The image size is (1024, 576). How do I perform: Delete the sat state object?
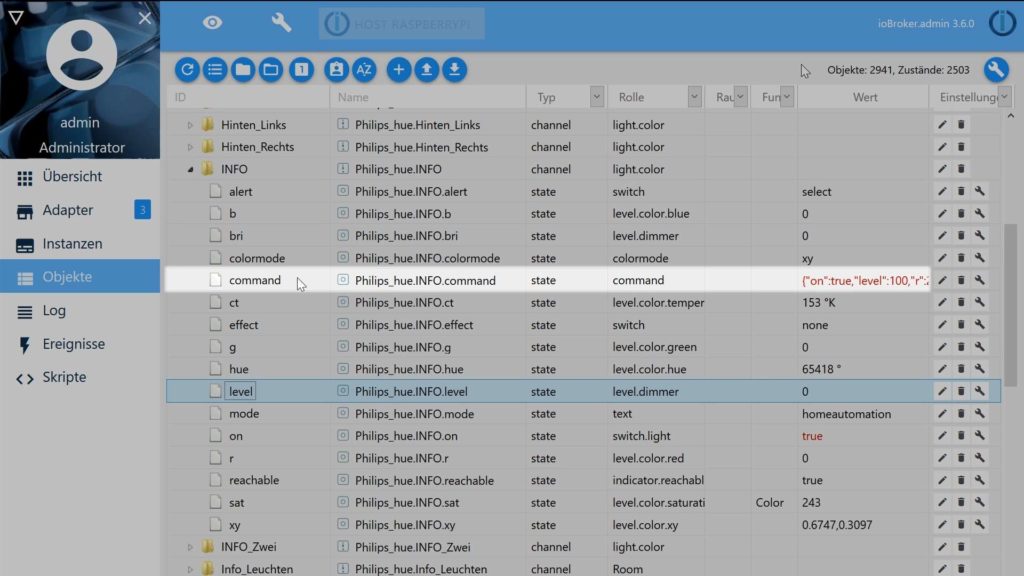tap(961, 502)
